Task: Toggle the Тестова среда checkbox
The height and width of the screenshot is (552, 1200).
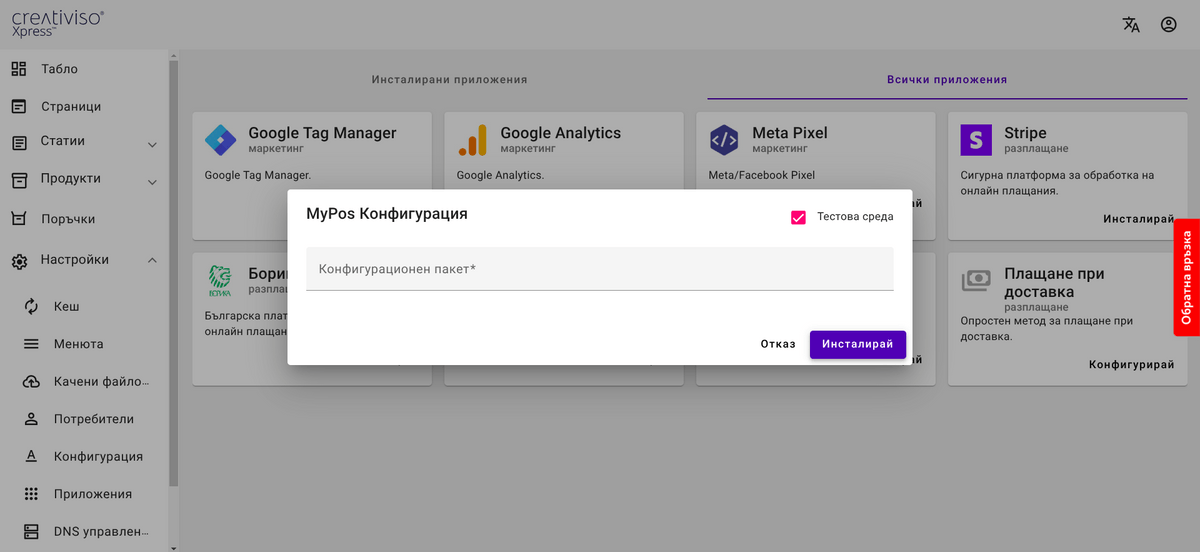Action: (798, 217)
